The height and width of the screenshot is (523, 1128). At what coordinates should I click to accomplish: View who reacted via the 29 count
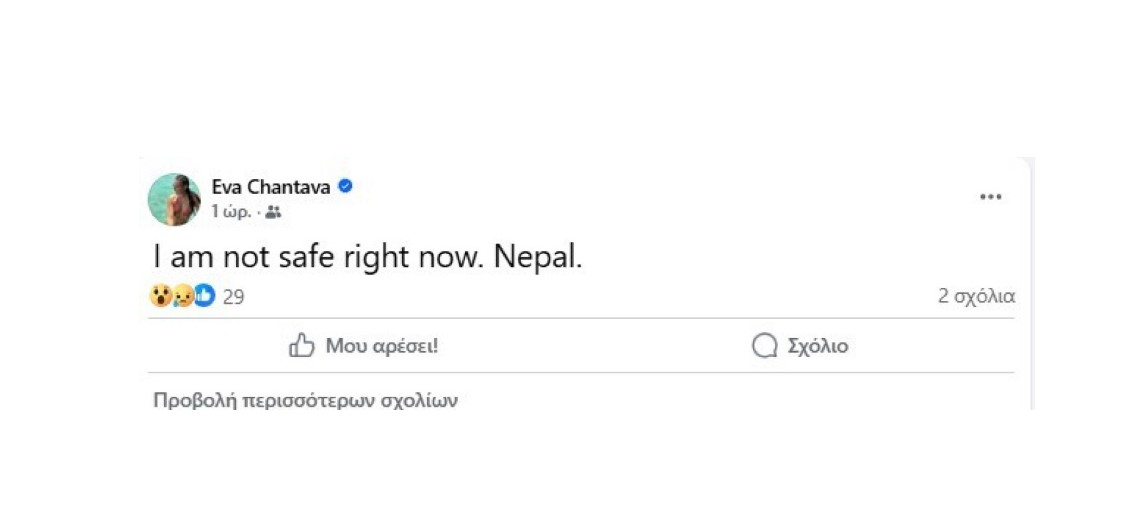click(233, 296)
